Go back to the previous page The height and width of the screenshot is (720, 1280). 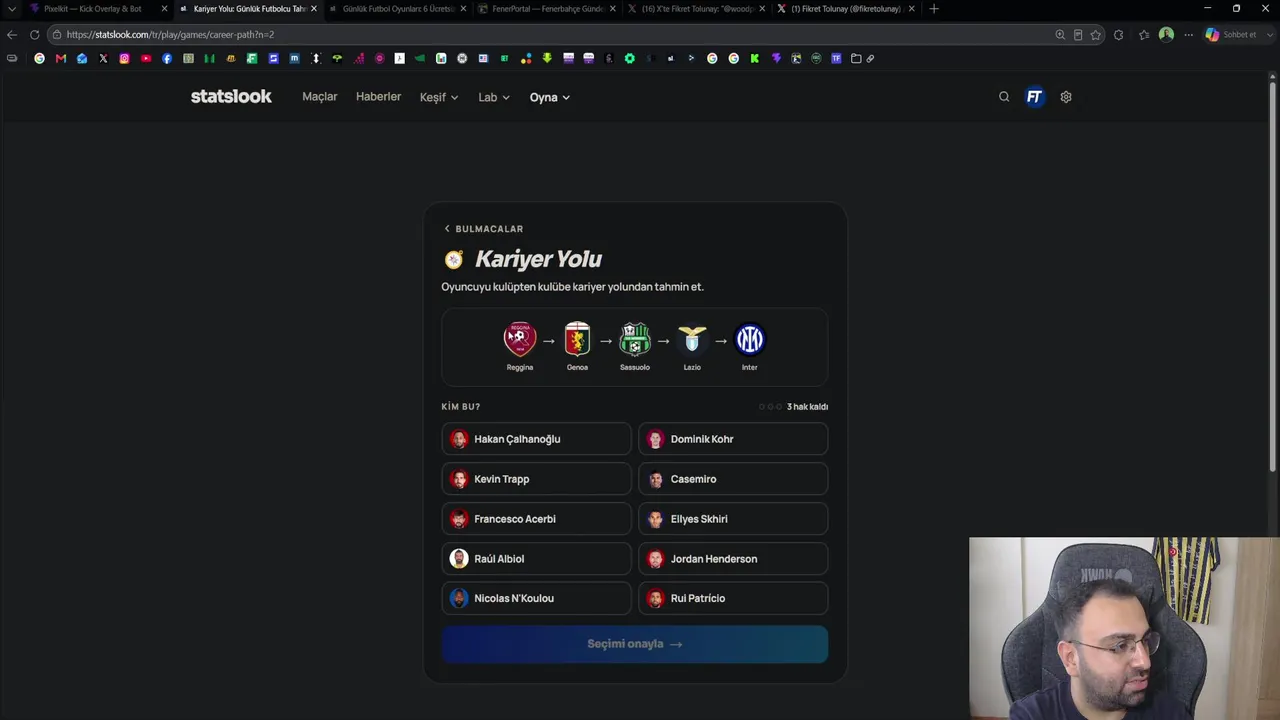tap(12, 34)
